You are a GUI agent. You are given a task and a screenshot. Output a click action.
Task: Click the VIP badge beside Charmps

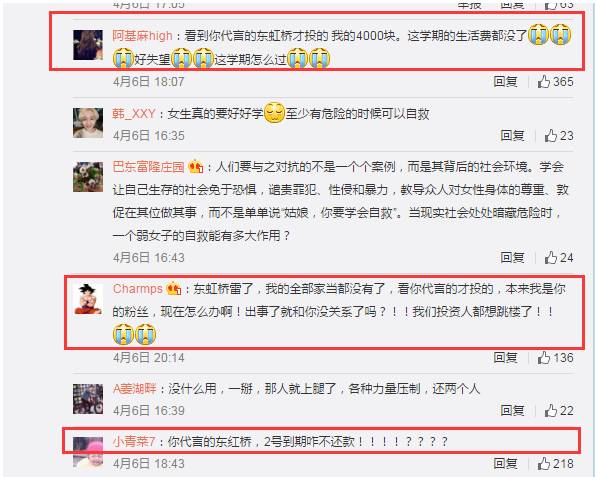click(174, 289)
